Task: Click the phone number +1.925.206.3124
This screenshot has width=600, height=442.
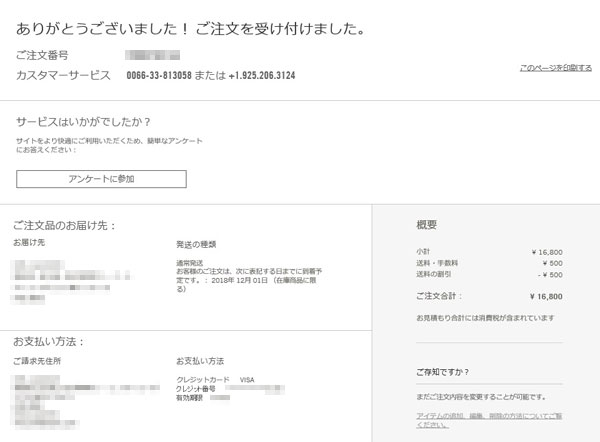Action: [262, 75]
